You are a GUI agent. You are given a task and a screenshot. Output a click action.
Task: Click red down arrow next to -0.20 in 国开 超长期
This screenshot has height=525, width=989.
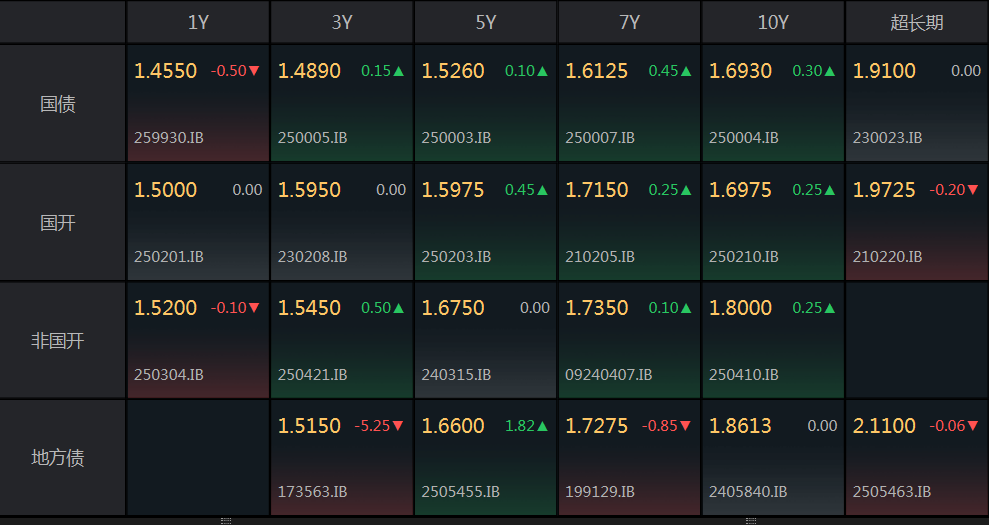tap(973, 190)
